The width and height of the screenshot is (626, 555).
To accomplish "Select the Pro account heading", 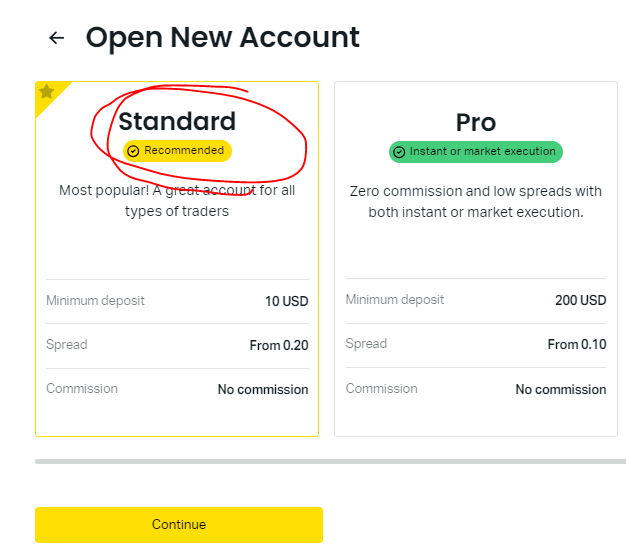I will pos(476,122).
